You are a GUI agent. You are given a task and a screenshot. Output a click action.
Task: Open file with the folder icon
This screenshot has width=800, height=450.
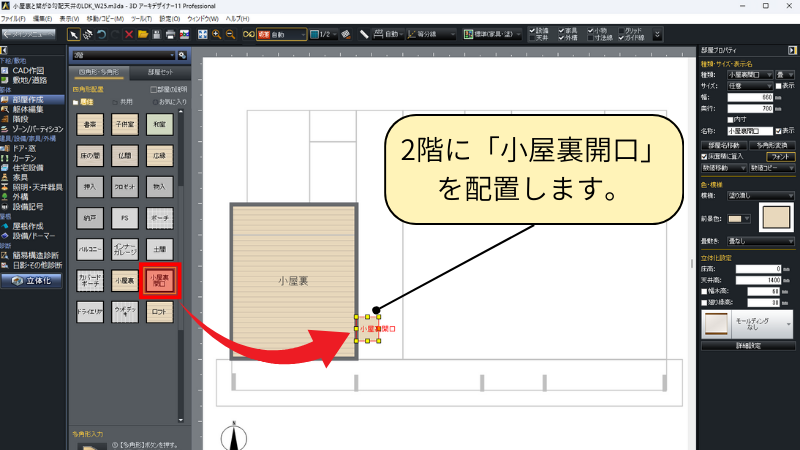pyautogui.click(x=140, y=35)
